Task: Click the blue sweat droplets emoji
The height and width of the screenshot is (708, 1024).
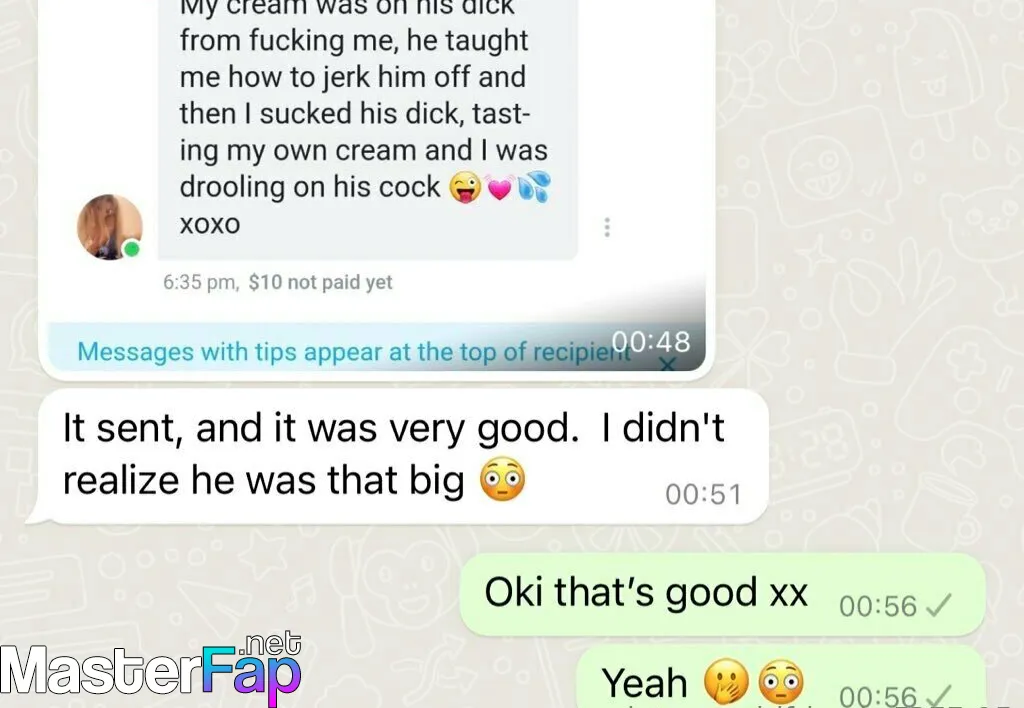Action: pyautogui.click(x=534, y=187)
